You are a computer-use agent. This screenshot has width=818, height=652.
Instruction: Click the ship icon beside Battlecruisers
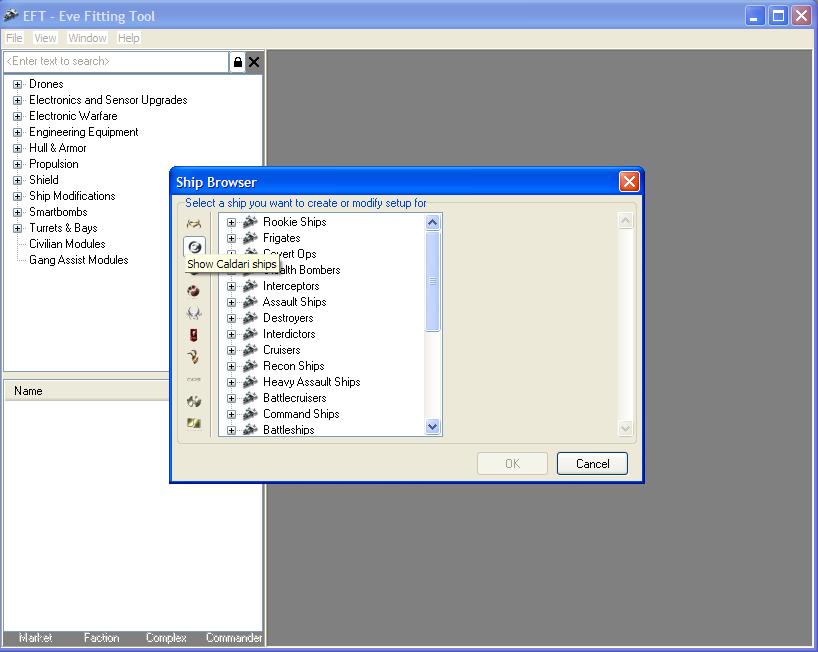250,397
